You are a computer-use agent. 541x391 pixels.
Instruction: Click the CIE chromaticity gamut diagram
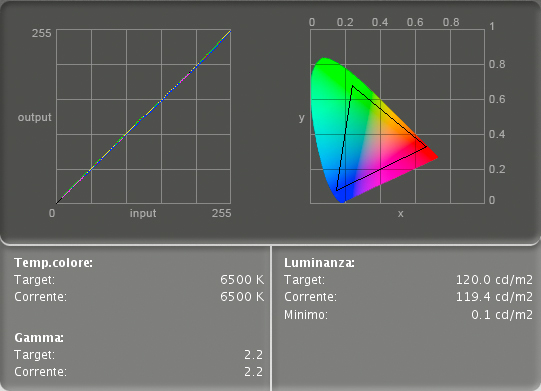coord(397,116)
